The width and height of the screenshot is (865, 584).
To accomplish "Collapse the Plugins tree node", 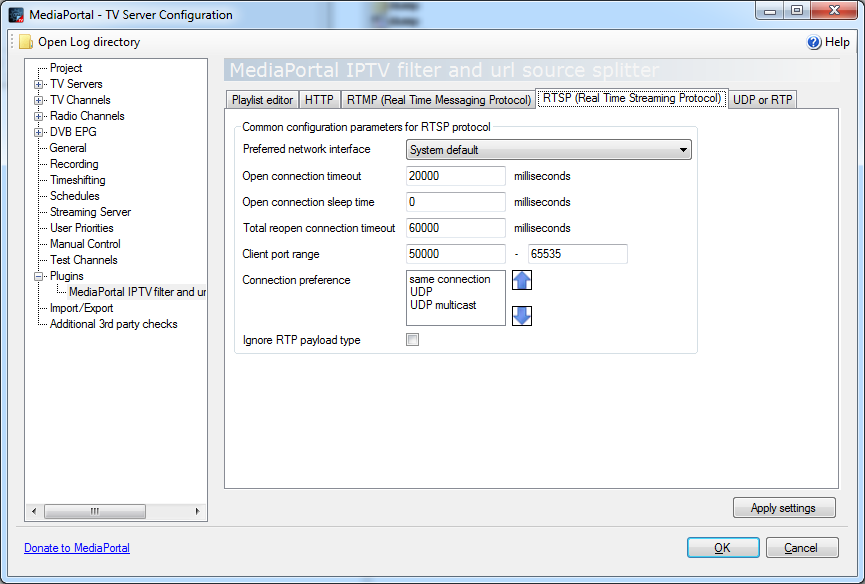I will pos(39,276).
